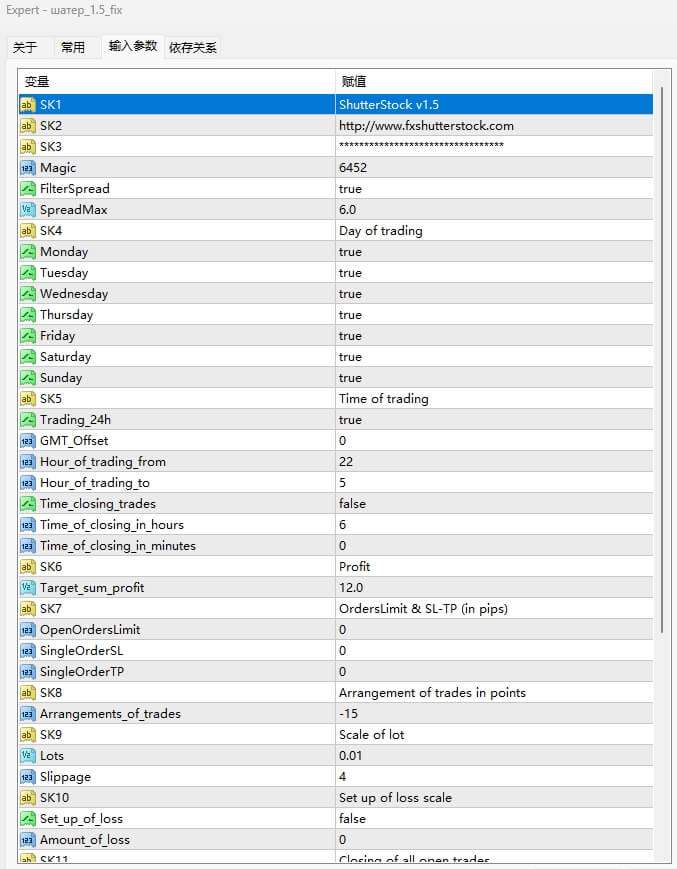Select the Hour_of_trading_to value 5
The image size is (677, 869).
pos(342,483)
